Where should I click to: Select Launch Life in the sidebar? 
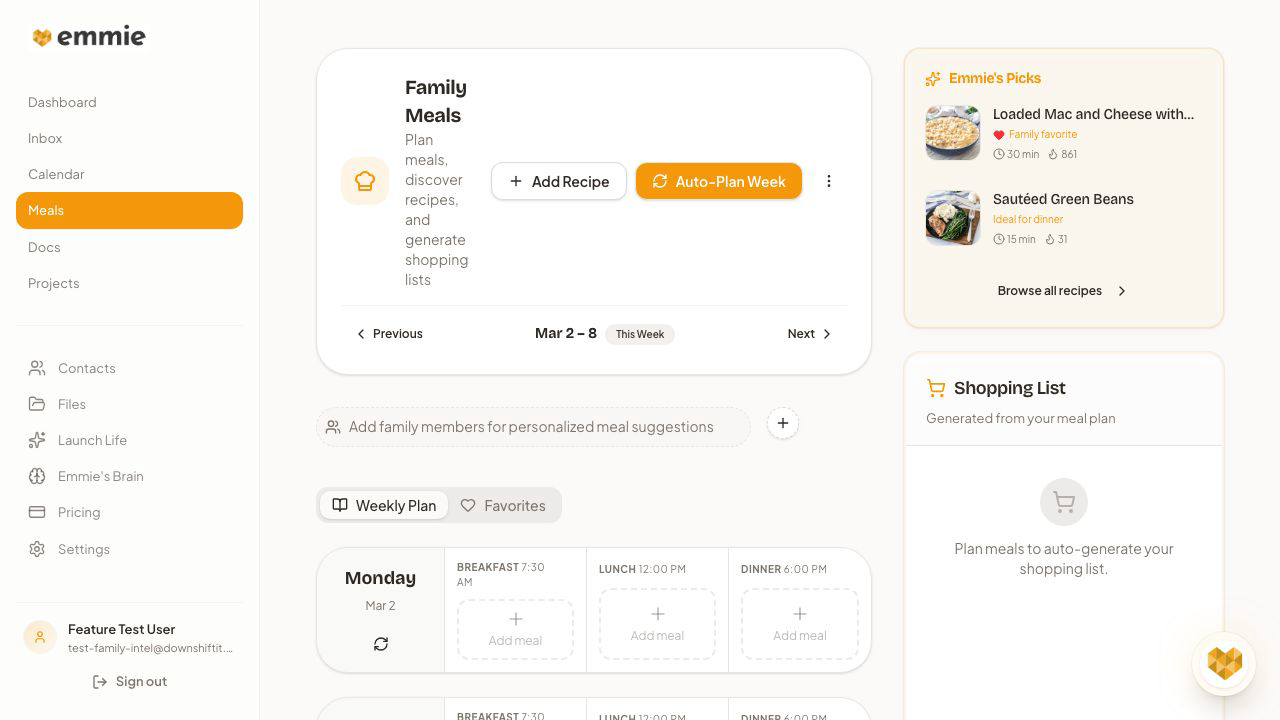(92, 440)
